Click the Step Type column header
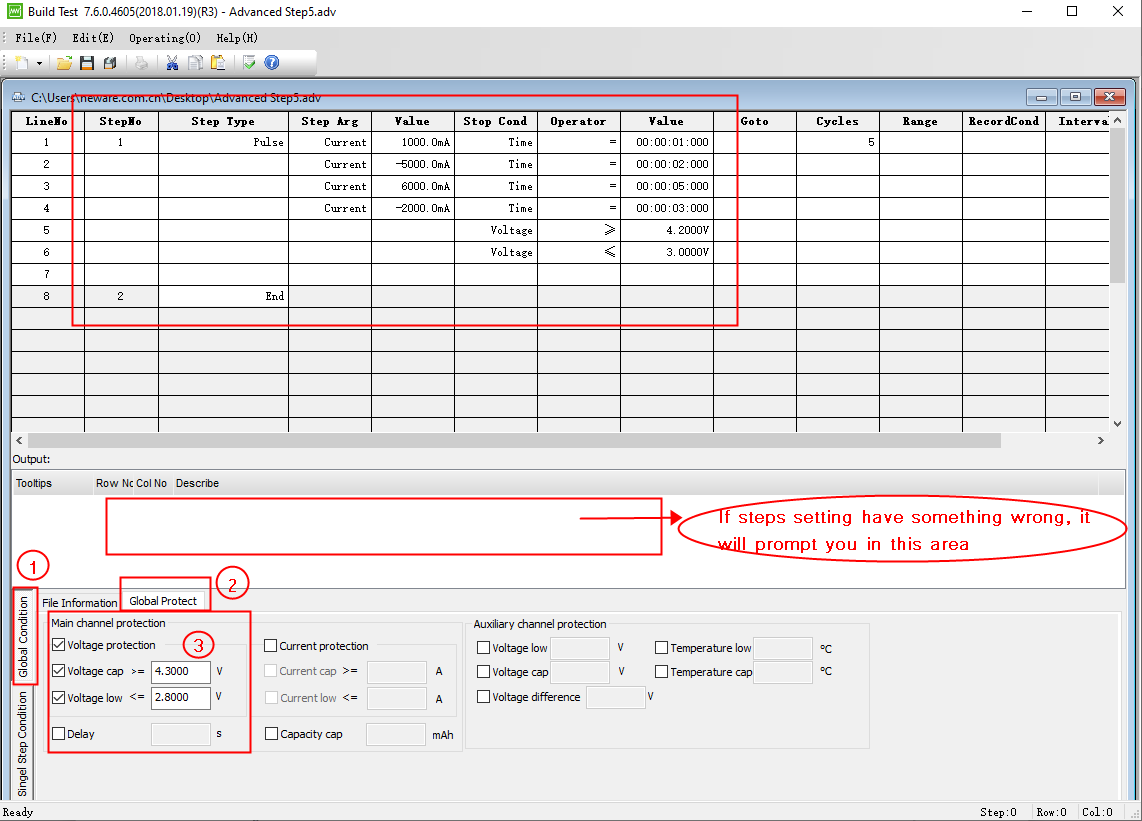This screenshot has width=1142, height=821. click(223, 122)
